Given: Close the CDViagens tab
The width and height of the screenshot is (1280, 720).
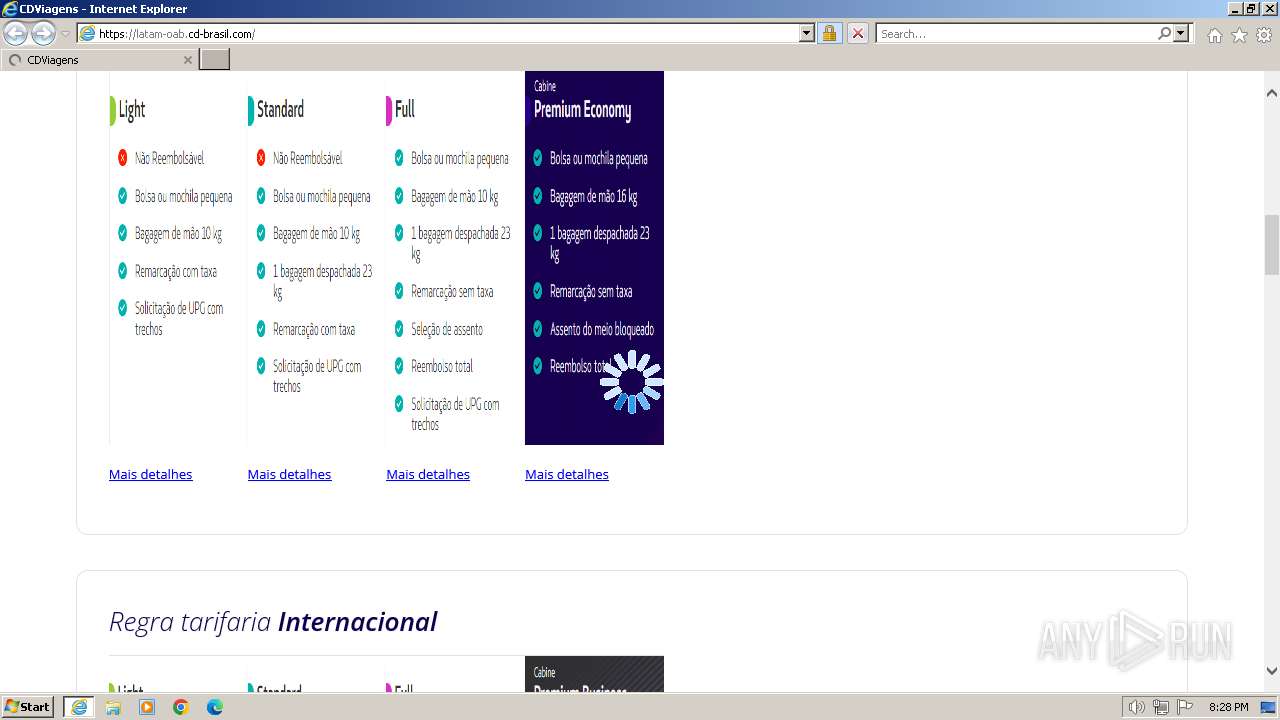Looking at the screenshot, I should coord(187,60).
